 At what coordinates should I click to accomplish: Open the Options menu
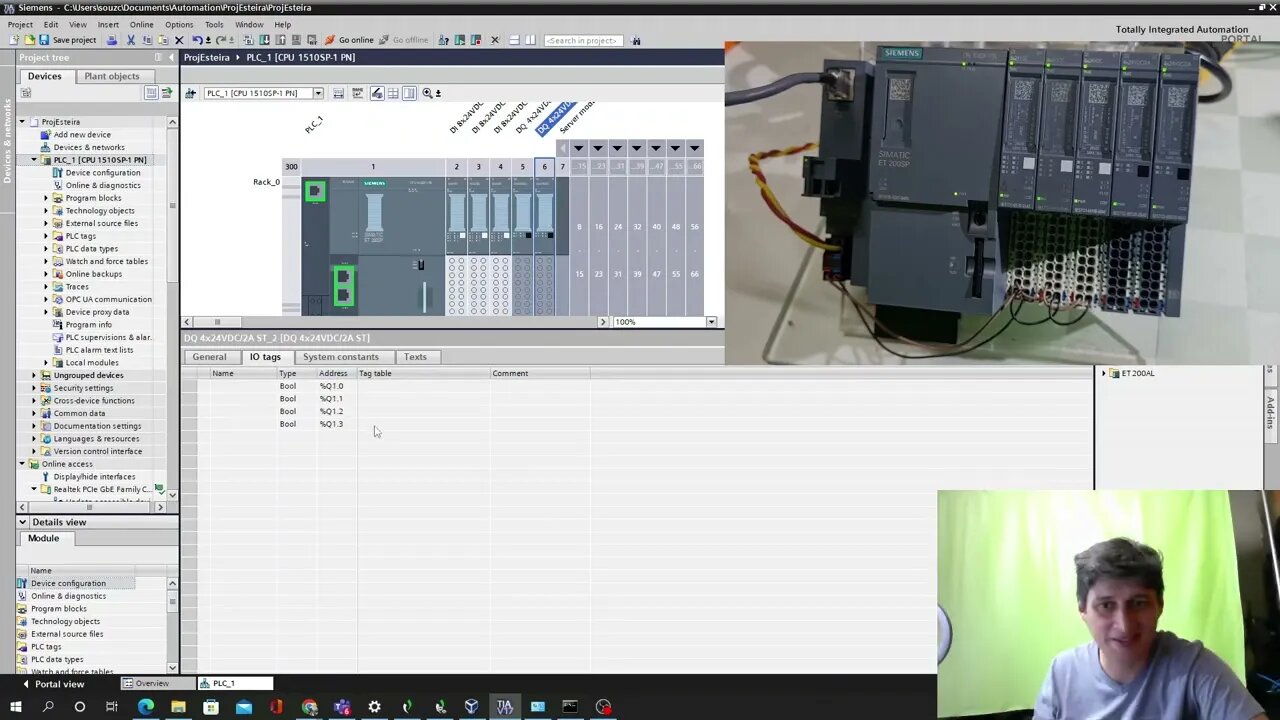[x=179, y=24]
